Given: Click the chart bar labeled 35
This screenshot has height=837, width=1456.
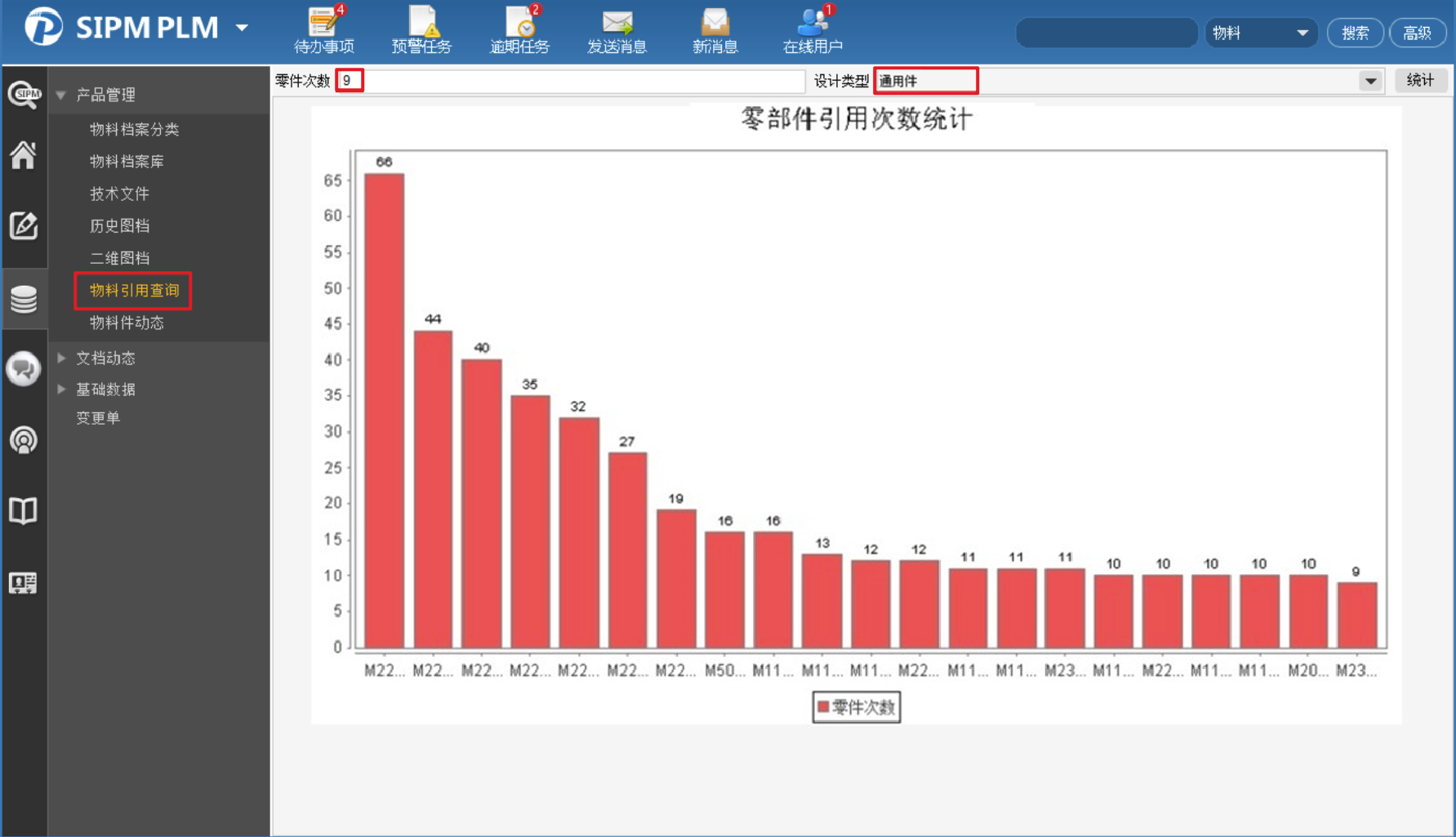Looking at the screenshot, I should coord(530,523).
